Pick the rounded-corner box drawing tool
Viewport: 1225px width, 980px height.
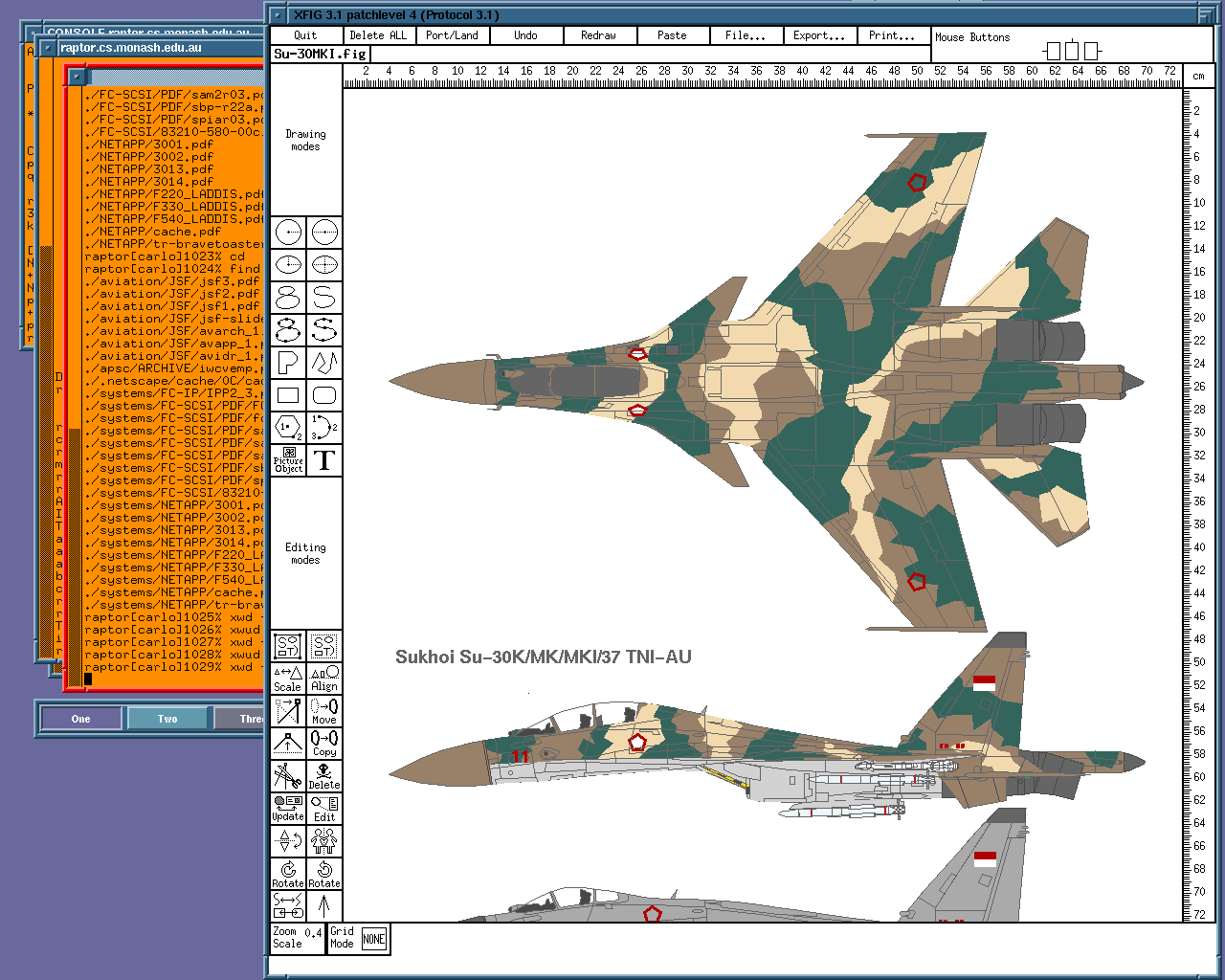(324, 395)
